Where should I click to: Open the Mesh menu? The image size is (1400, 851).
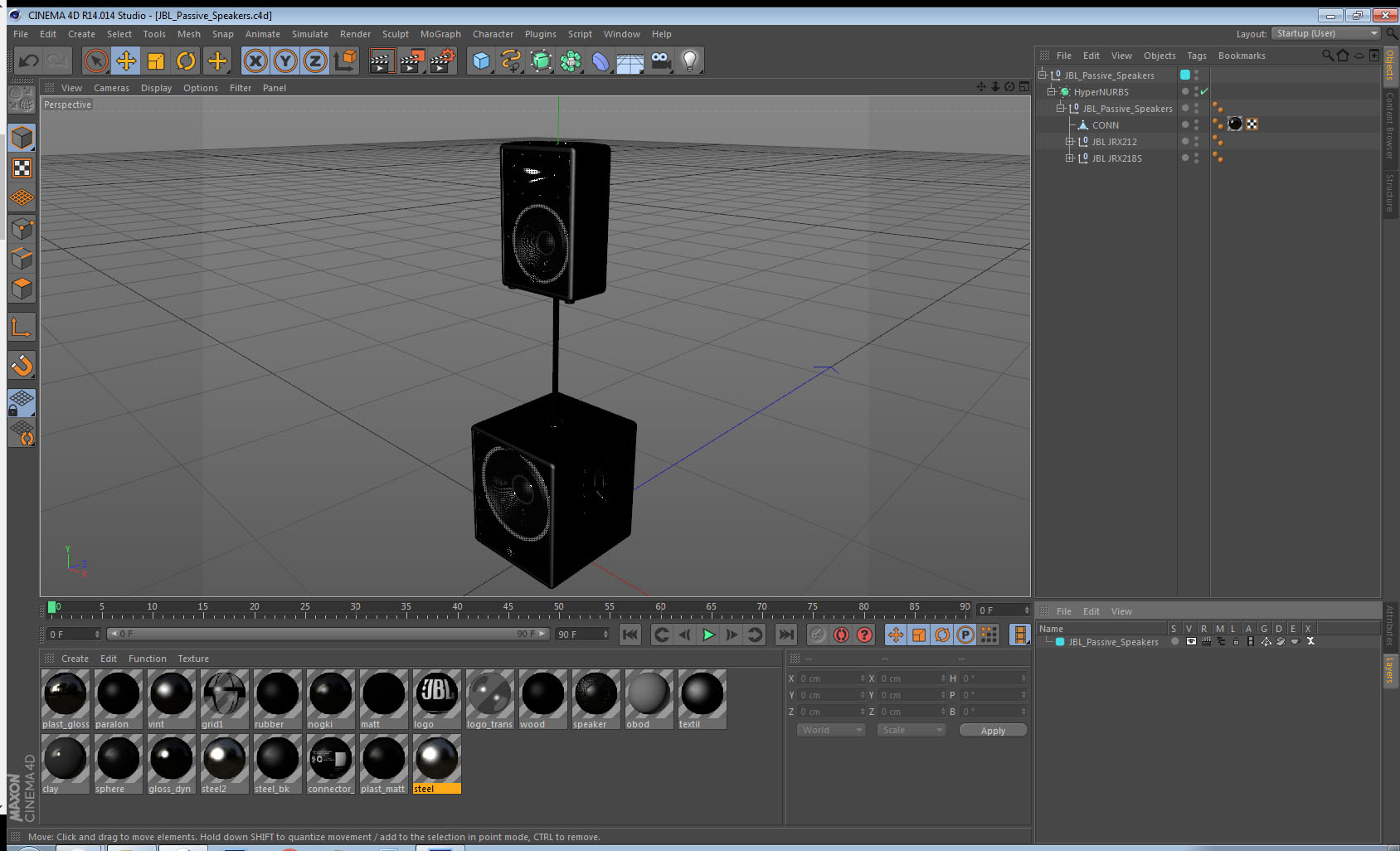[x=188, y=34]
